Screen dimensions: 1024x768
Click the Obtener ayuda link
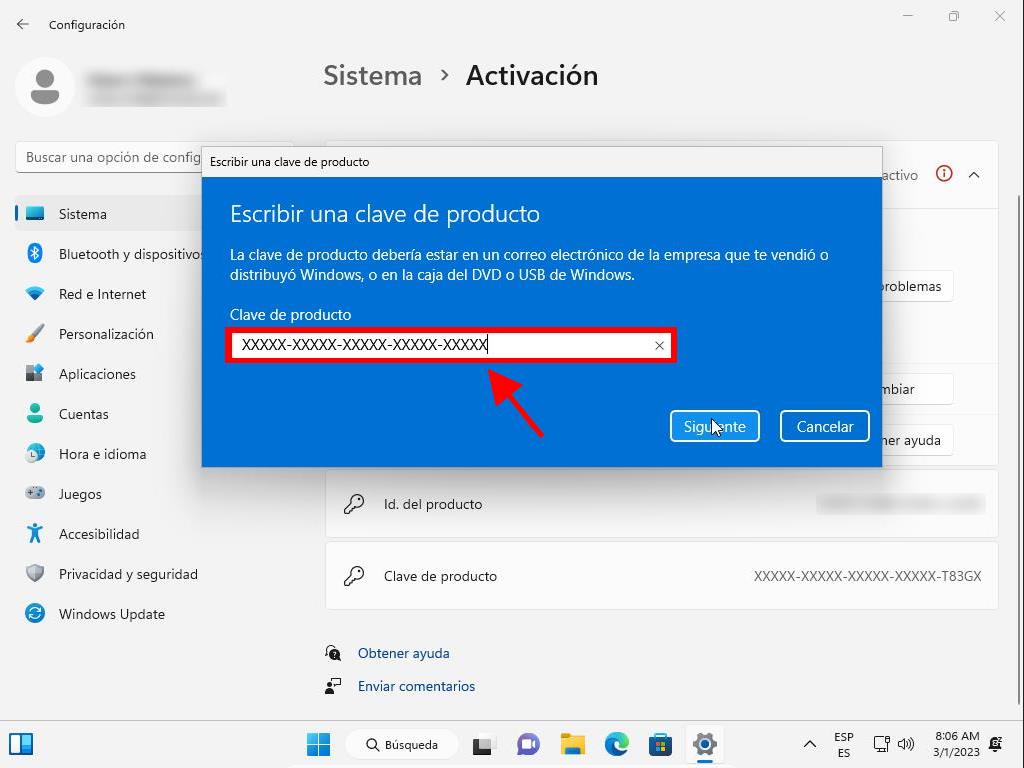click(x=403, y=653)
